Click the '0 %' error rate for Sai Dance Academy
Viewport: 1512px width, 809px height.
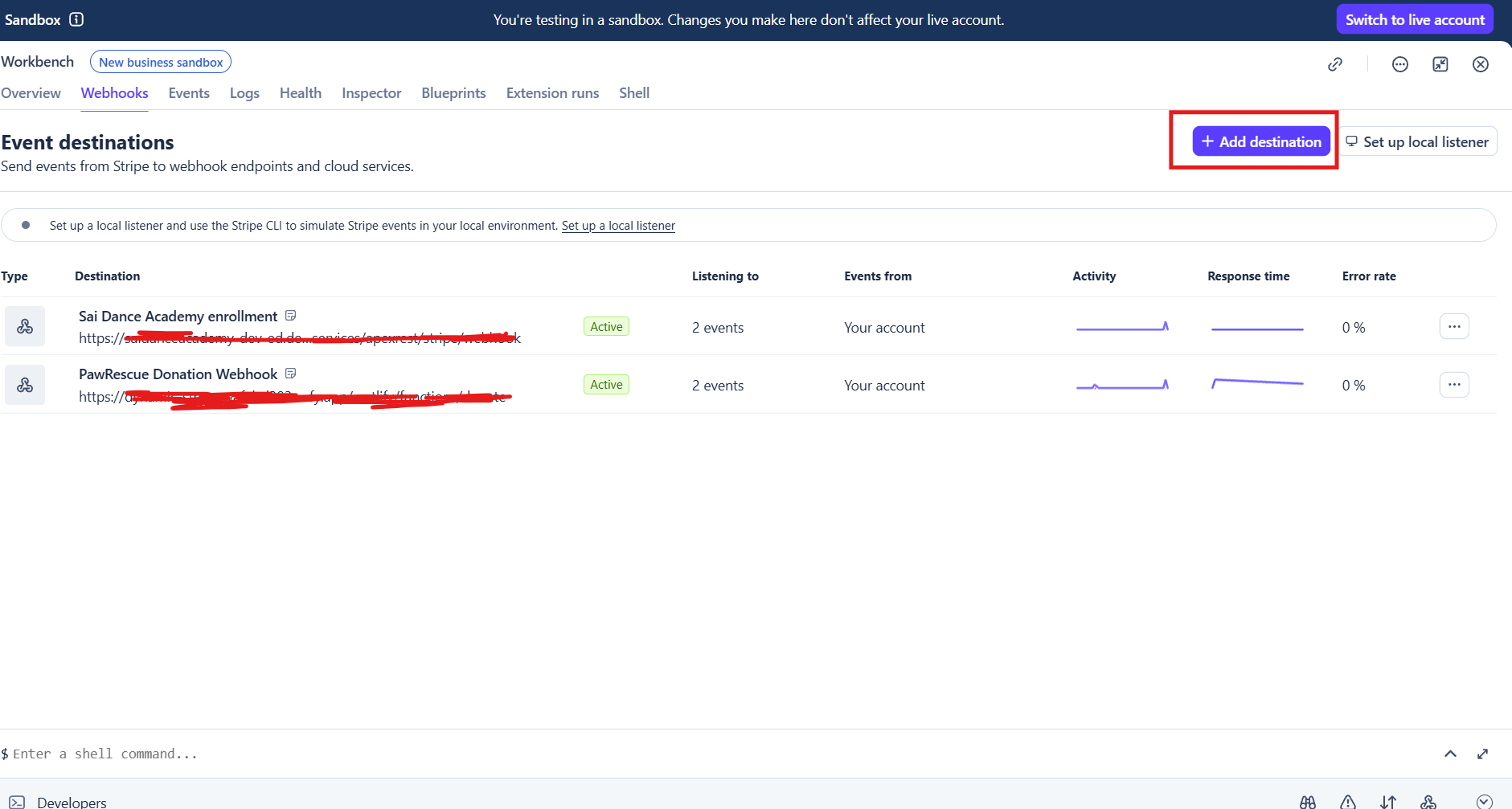tap(1354, 328)
